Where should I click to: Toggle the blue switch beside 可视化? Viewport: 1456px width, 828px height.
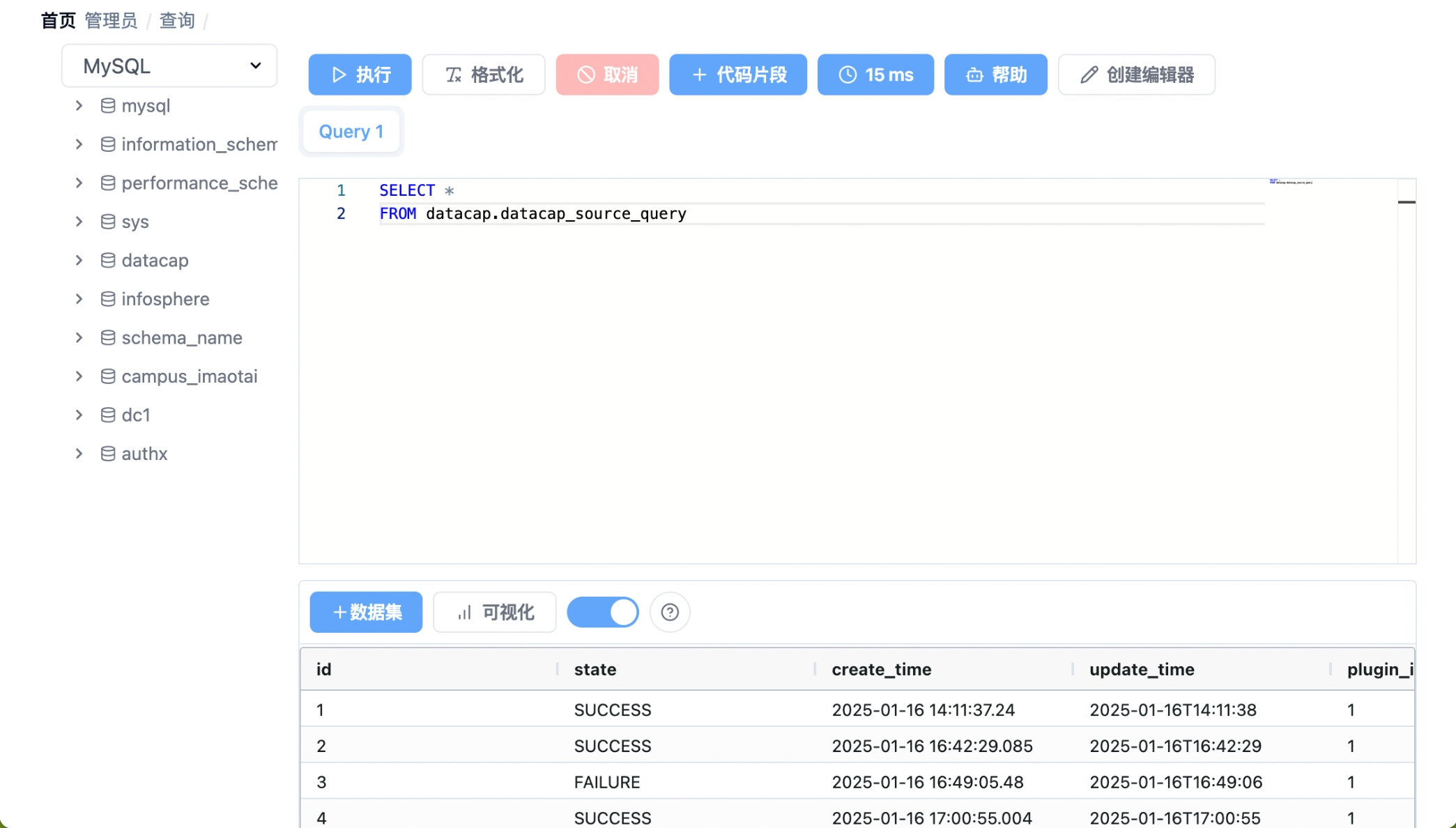coord(603,613)
